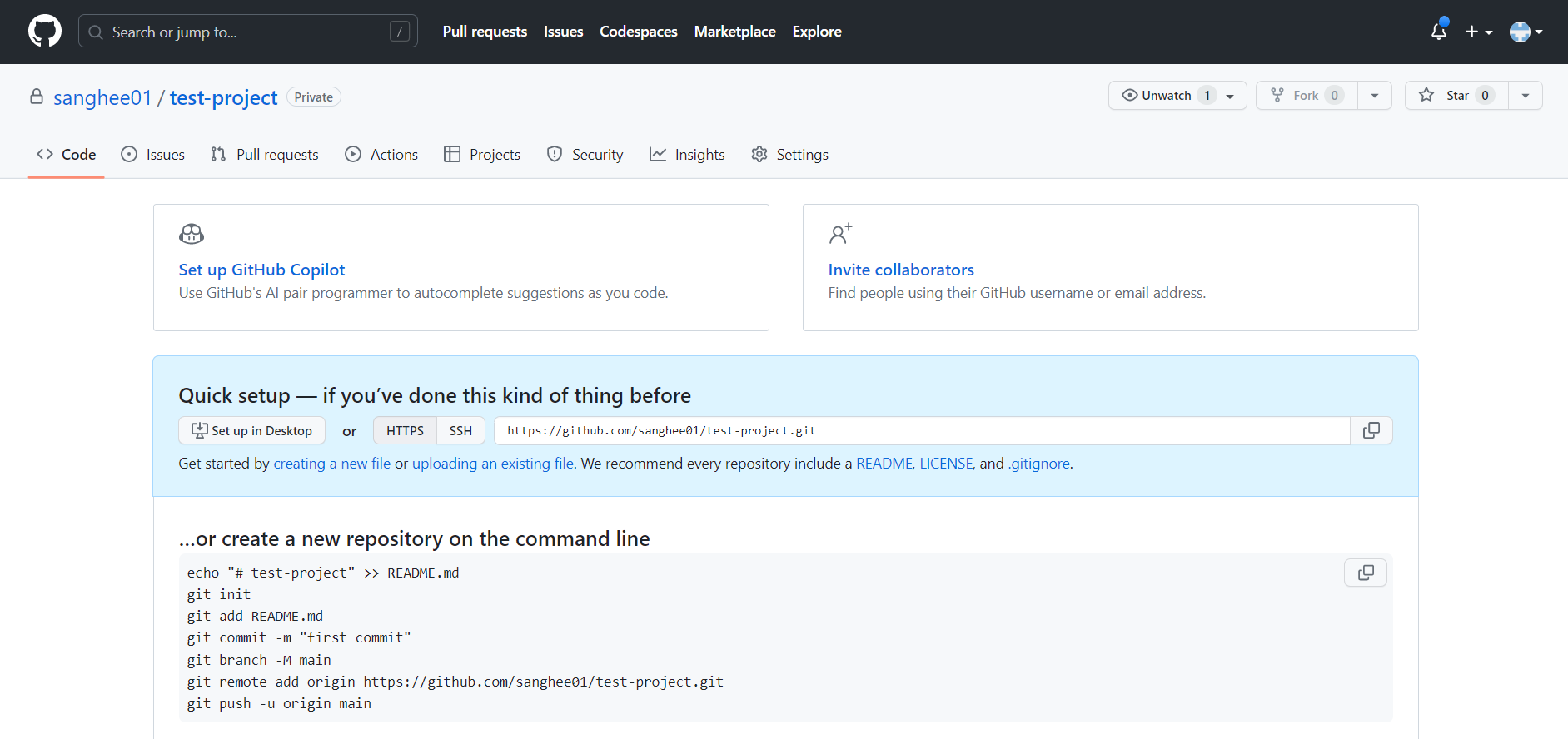Click the Unwatch button
The width and height of the screenshot is (1568, 739).
pos(1177,96)
